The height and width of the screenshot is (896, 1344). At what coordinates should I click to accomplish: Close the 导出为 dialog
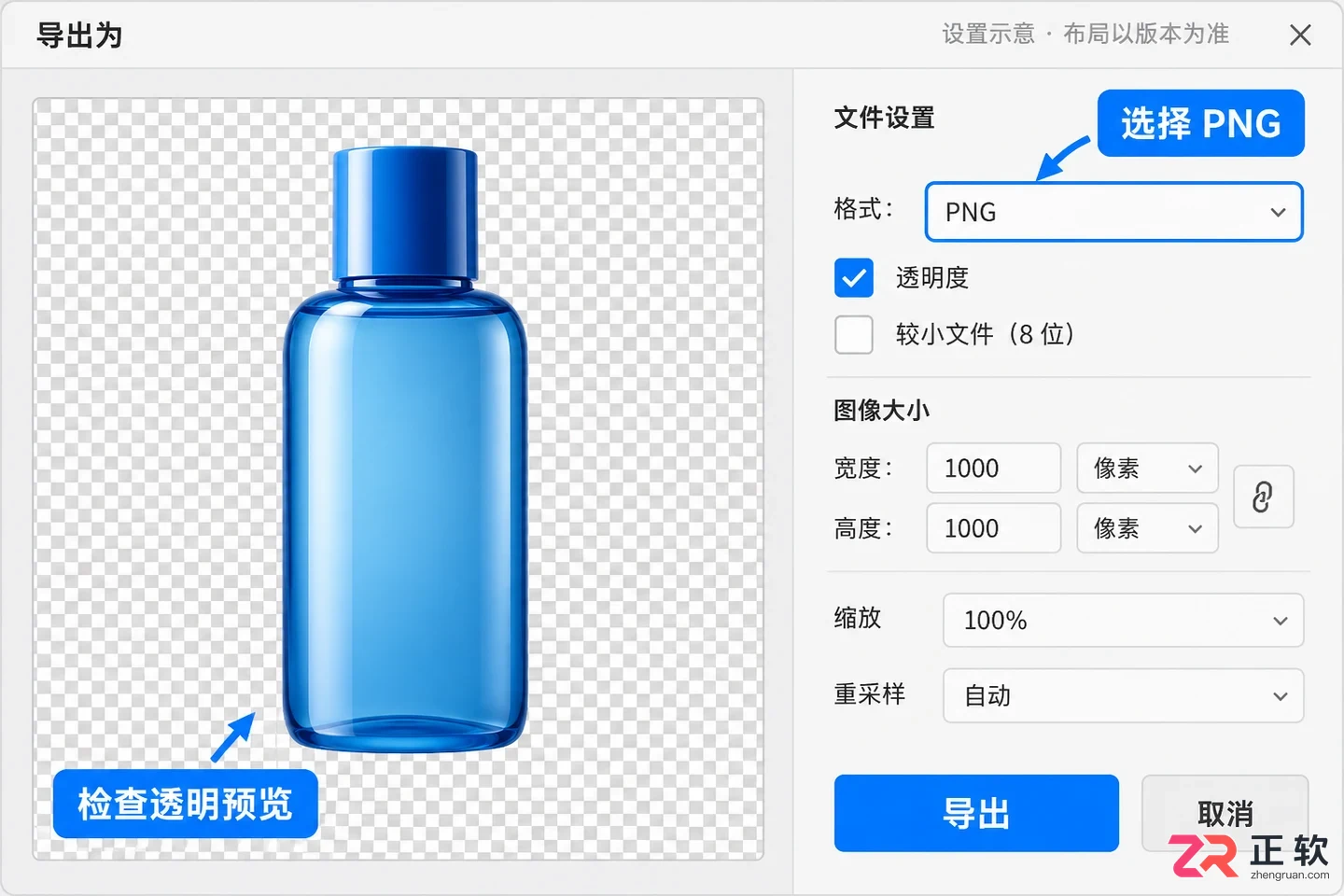tap(1300, 35)
